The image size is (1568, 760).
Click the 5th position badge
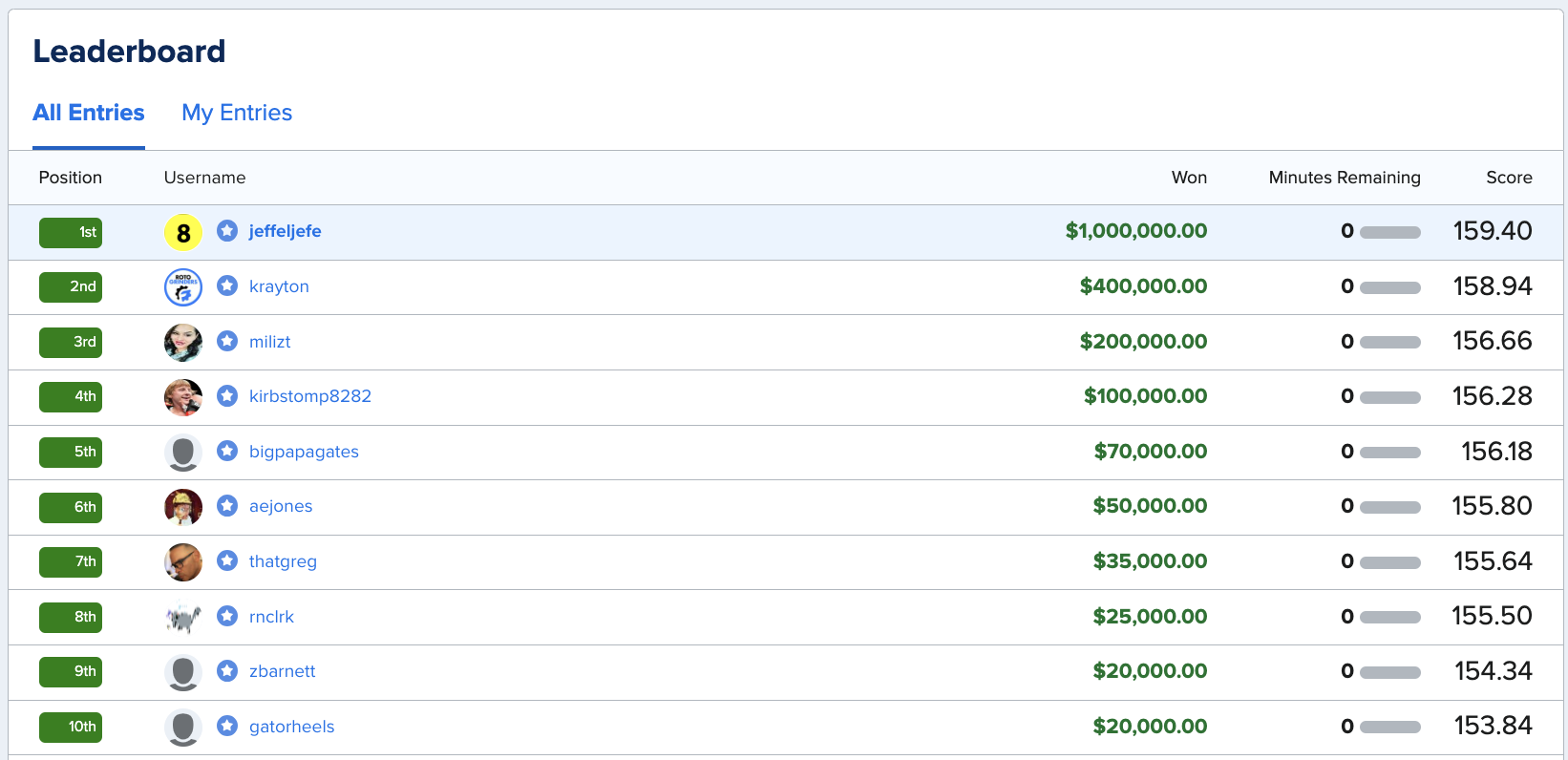tap(71, 452)
